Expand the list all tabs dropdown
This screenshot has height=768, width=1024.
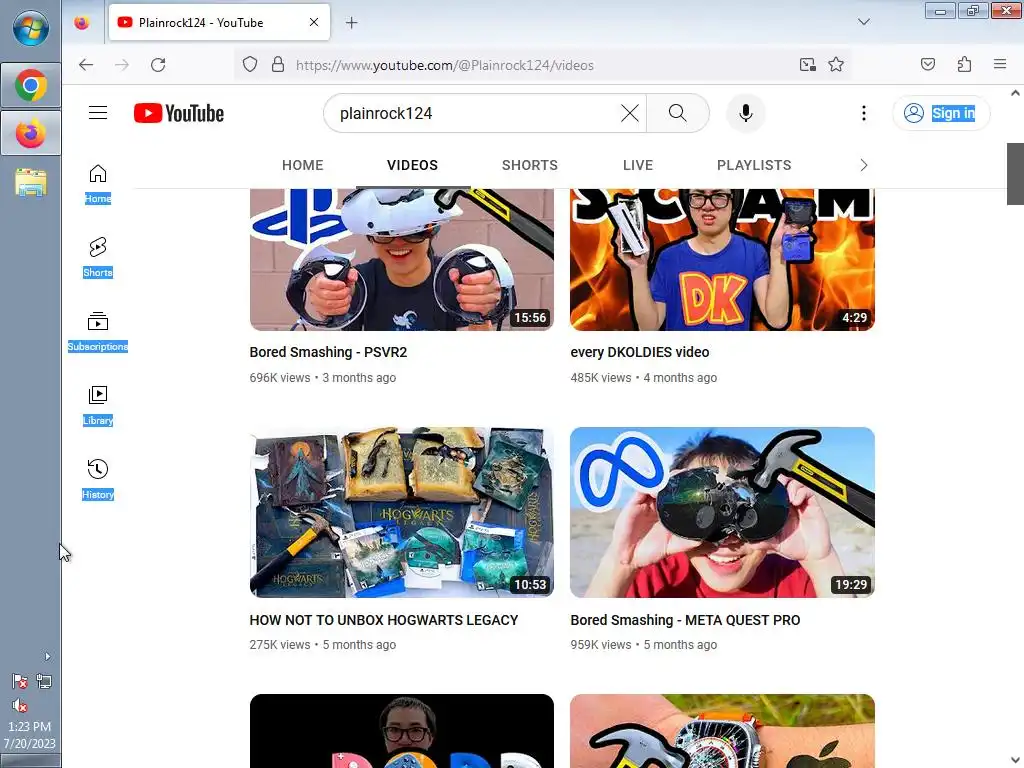[863, 22]
